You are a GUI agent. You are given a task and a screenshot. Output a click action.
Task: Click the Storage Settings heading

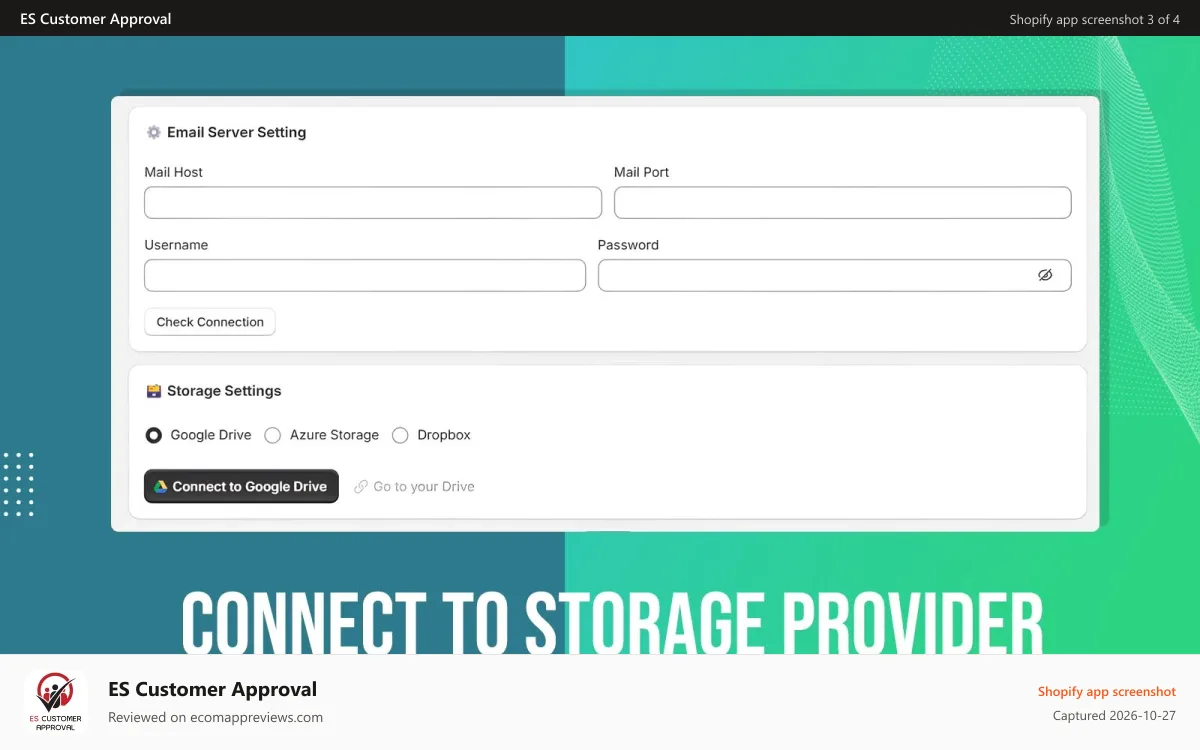[224, 391]
